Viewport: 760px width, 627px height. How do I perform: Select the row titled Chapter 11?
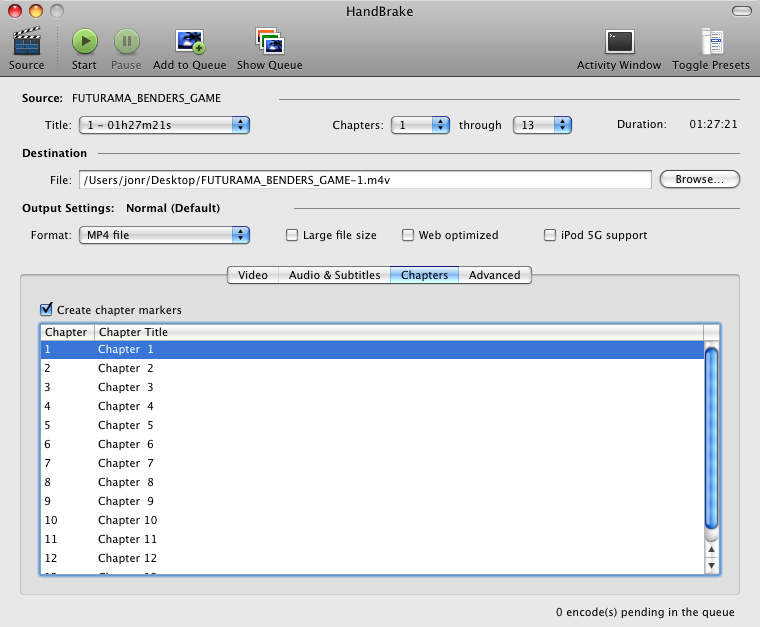pyautogui.click(x=372, y=539)
